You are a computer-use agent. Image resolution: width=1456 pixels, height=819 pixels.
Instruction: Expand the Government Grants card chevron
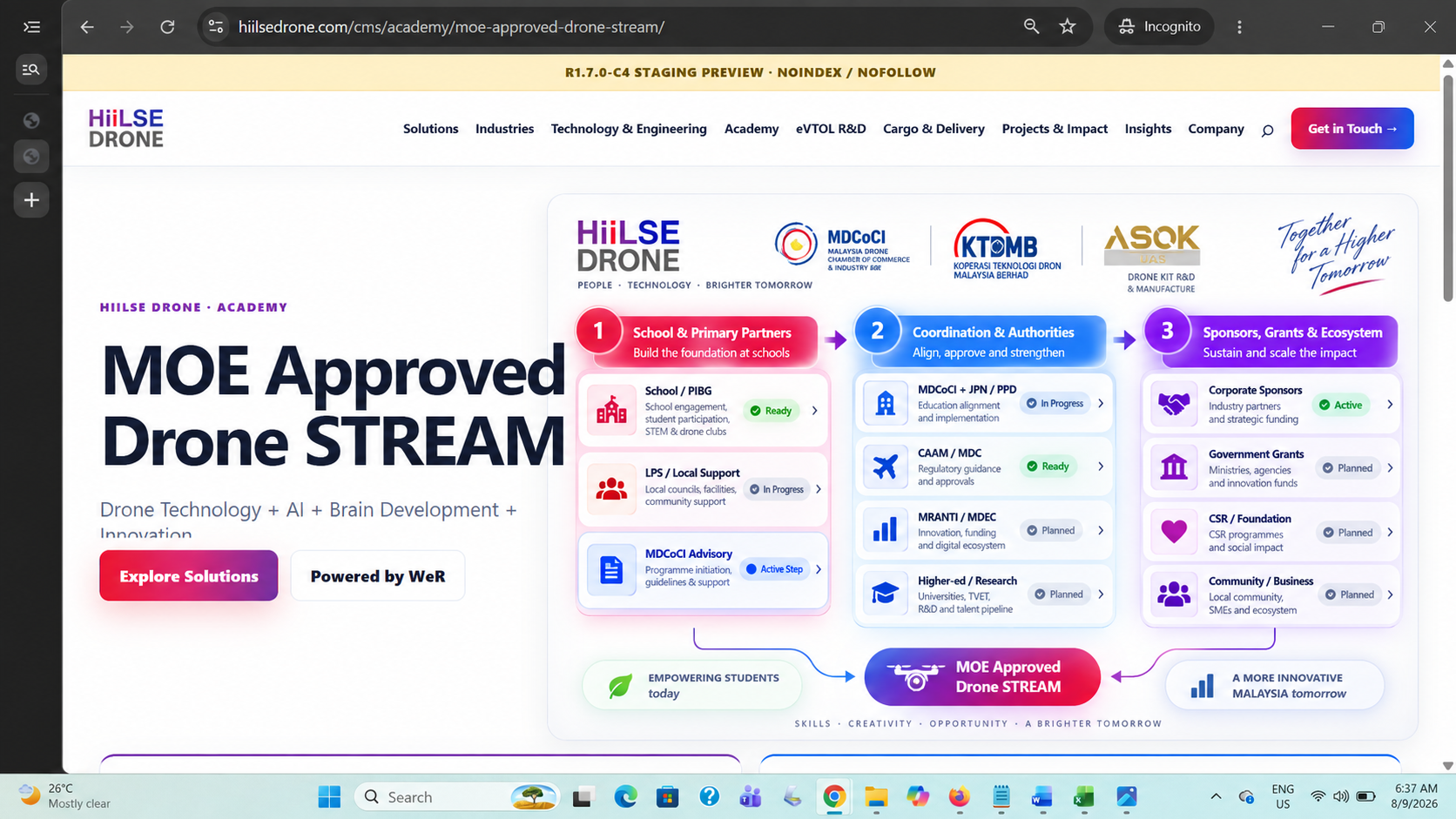tap(1390, 468)
